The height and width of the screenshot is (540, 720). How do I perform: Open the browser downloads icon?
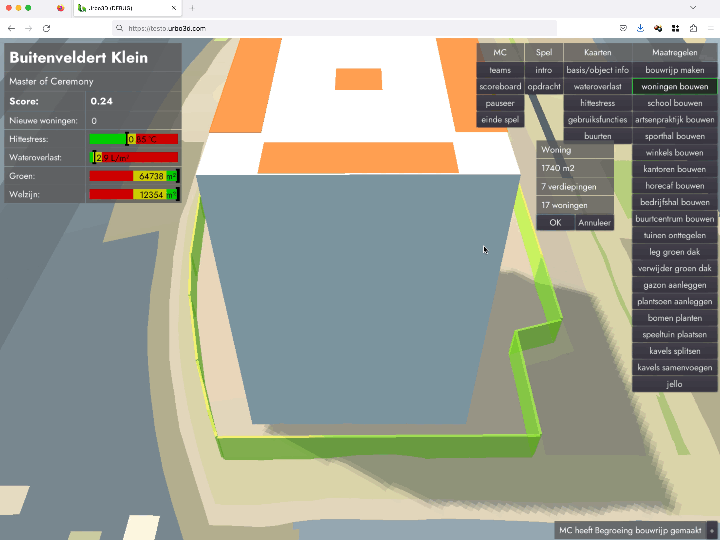coord(640,28)
